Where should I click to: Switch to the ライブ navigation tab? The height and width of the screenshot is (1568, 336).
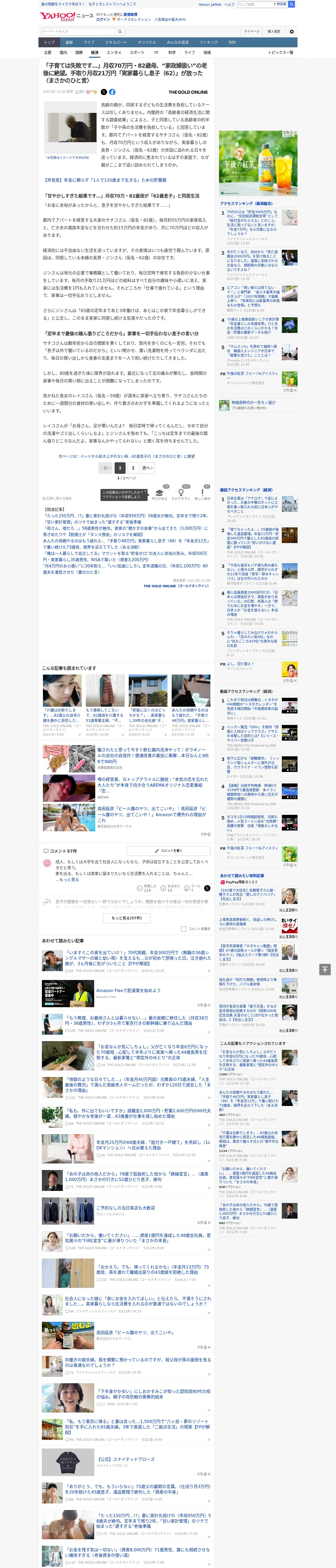89,43
